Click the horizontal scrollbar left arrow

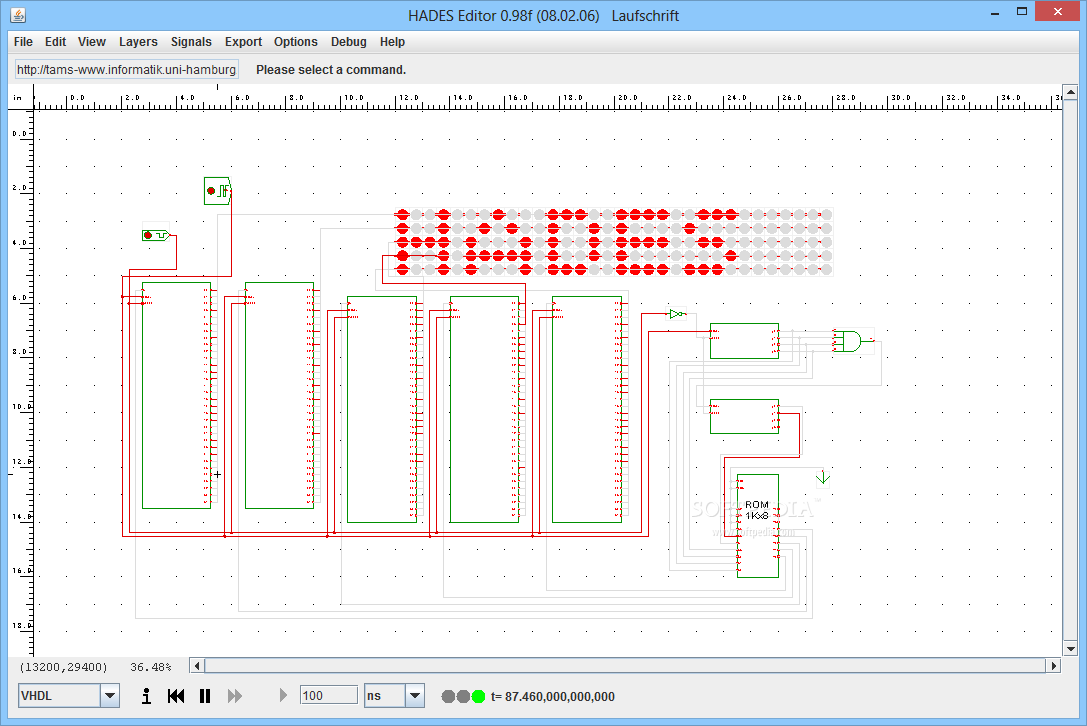click(x=198, y=666)
